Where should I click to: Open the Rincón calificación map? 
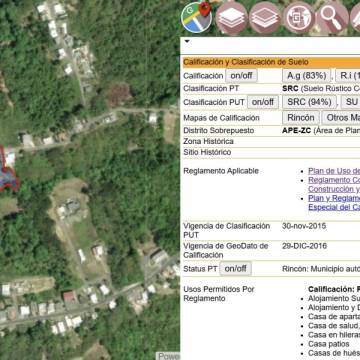301,118
